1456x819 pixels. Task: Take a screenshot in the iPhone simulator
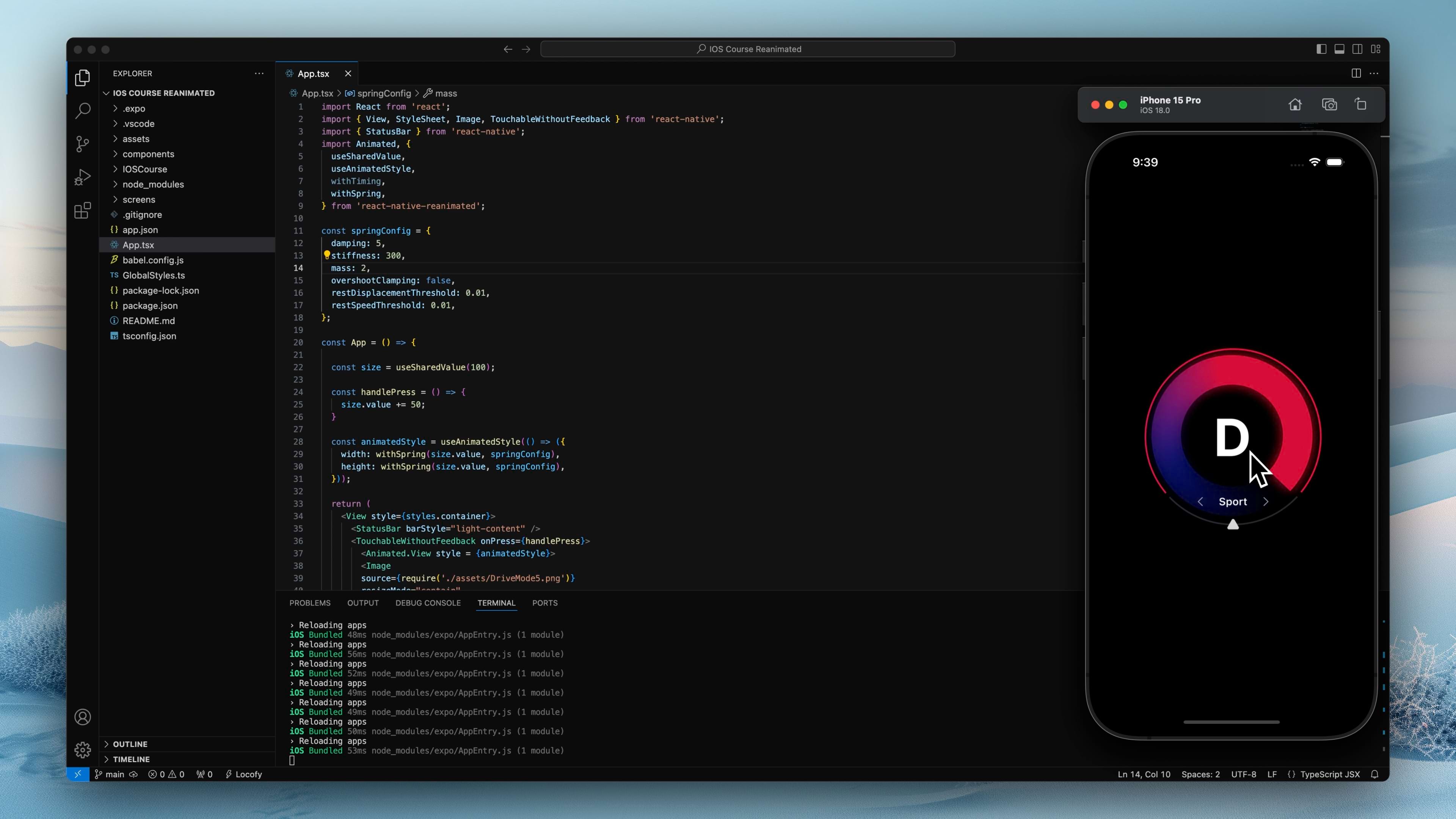[x=1329, y=104]
